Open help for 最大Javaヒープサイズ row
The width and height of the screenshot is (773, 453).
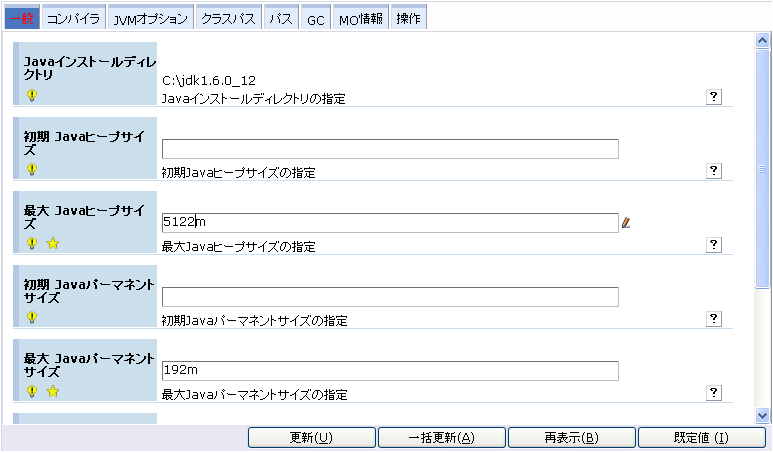pyautogui.click(x=714, y=244)
